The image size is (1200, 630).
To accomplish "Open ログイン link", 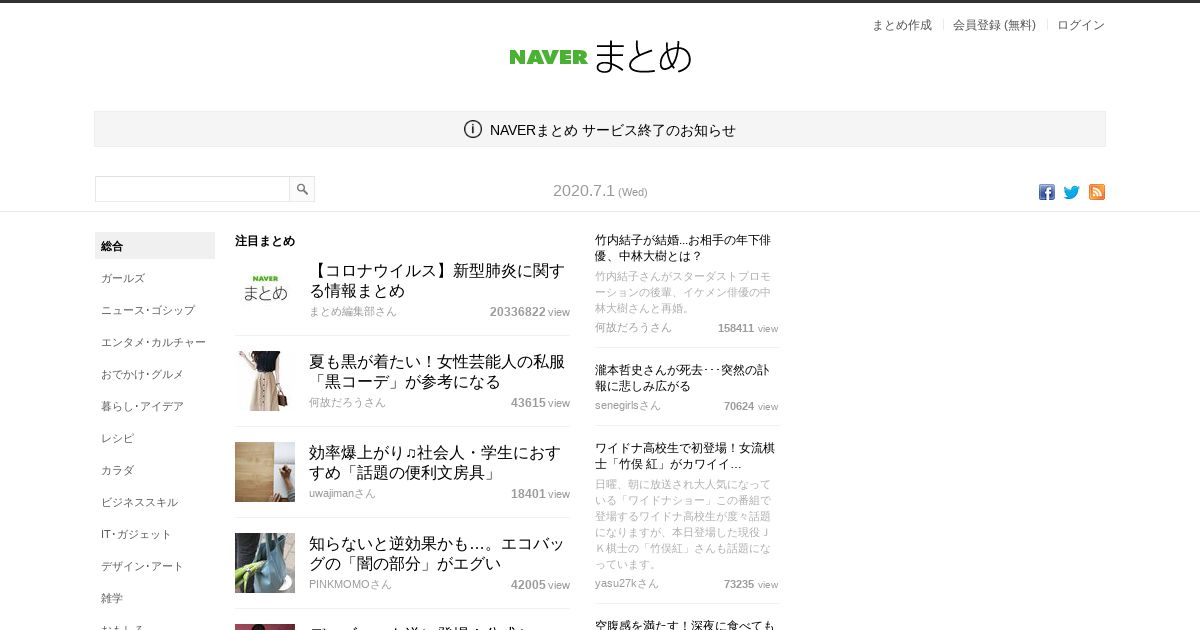I will [1081, 25].
